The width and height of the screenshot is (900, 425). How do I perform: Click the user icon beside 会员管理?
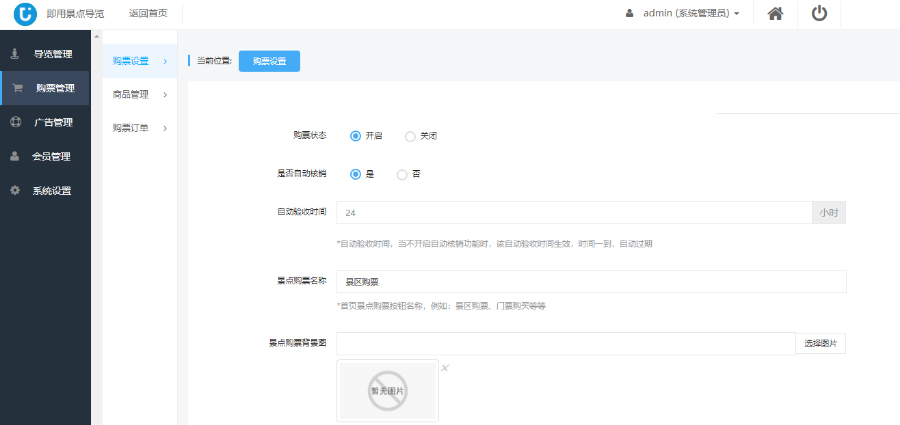(15, 156)
